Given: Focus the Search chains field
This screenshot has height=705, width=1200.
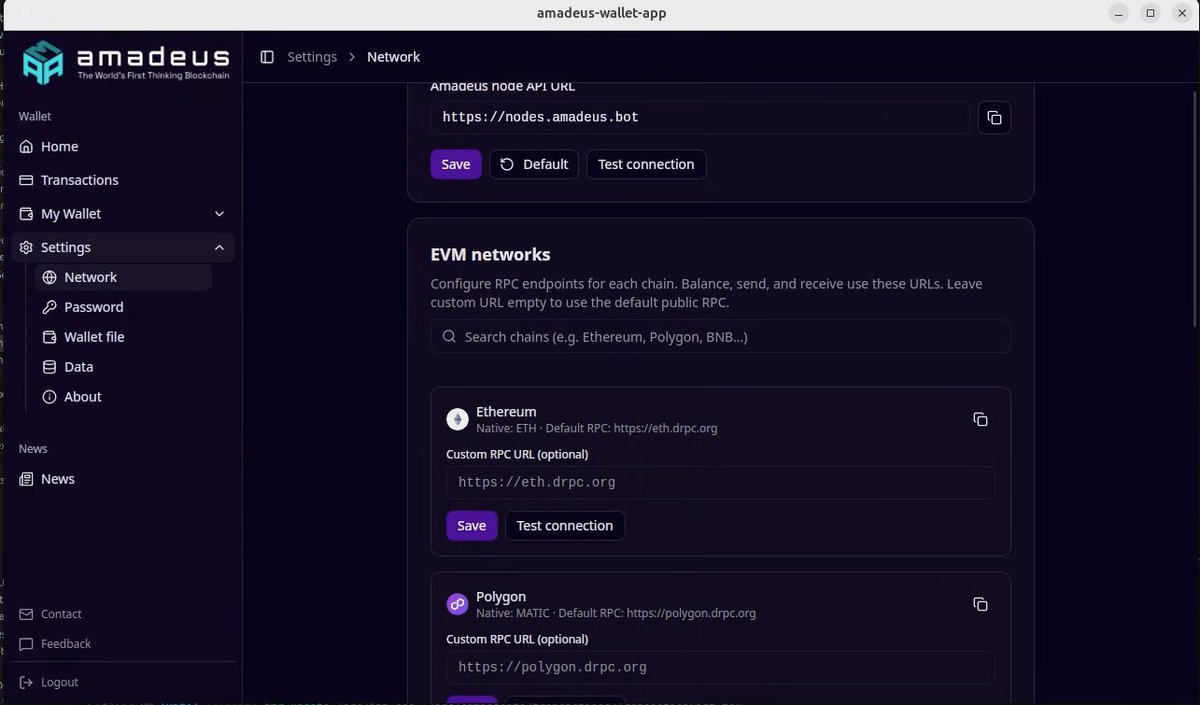Looking at the screenshot, I should [x=721, y=337].
